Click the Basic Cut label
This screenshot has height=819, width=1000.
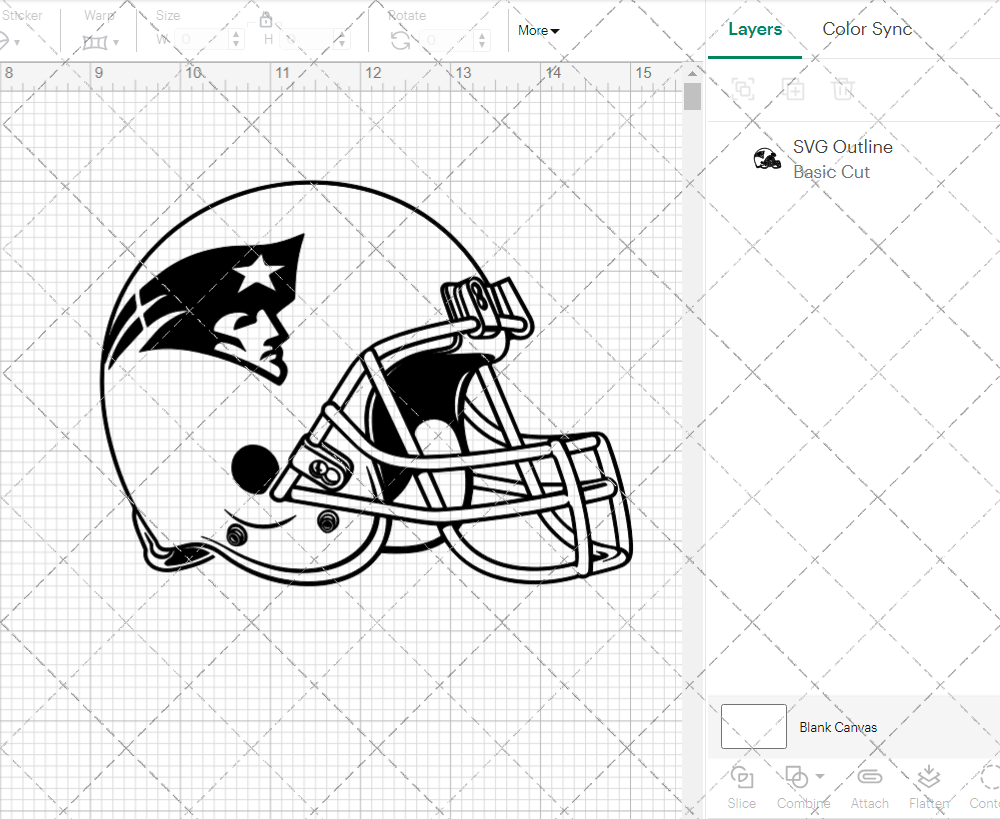831,172
